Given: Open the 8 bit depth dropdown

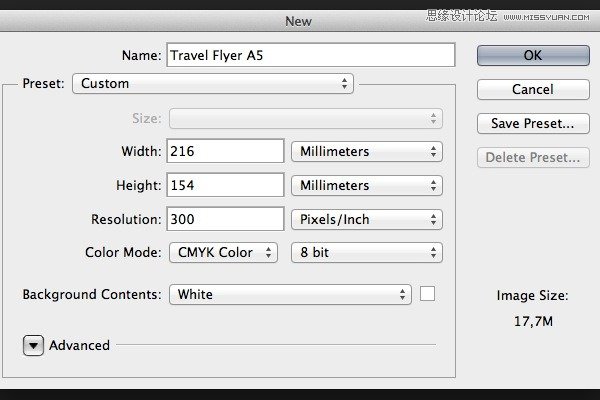Looking at the screenshot, I should [x=366, y=253].
